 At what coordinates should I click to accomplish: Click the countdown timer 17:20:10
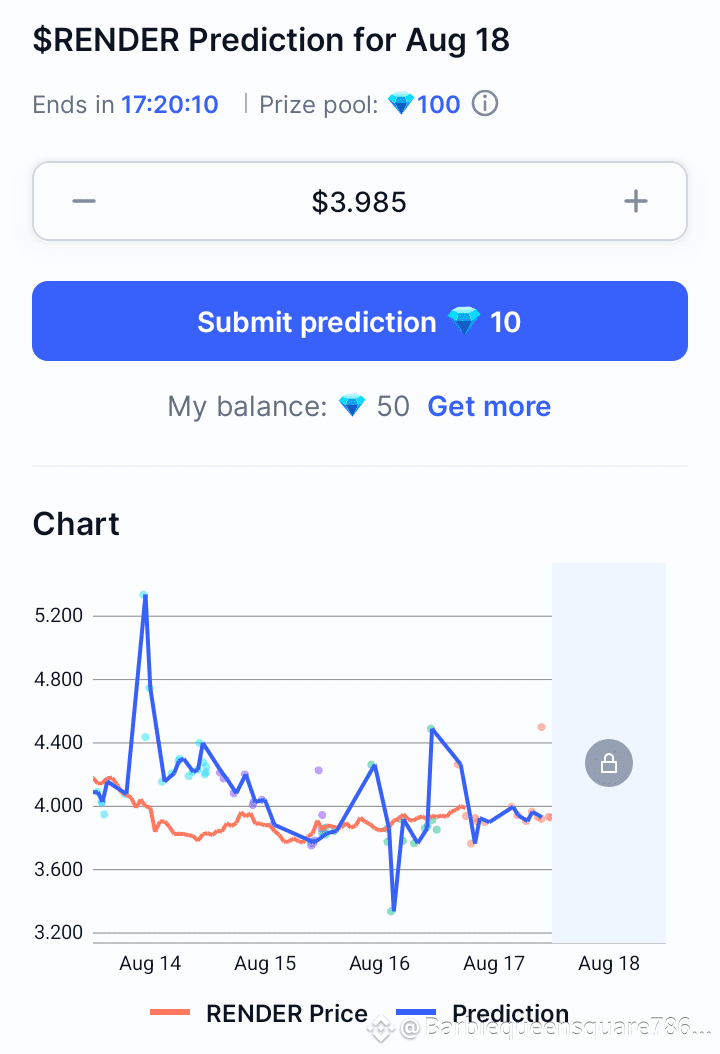(x=169, y=105)
